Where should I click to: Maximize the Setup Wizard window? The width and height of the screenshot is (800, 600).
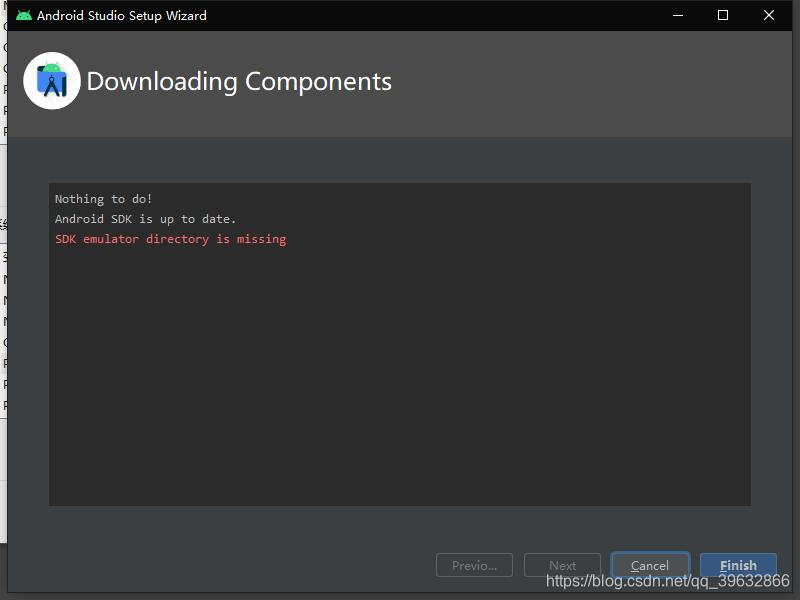pyautogui.click(x=723, y=15)
